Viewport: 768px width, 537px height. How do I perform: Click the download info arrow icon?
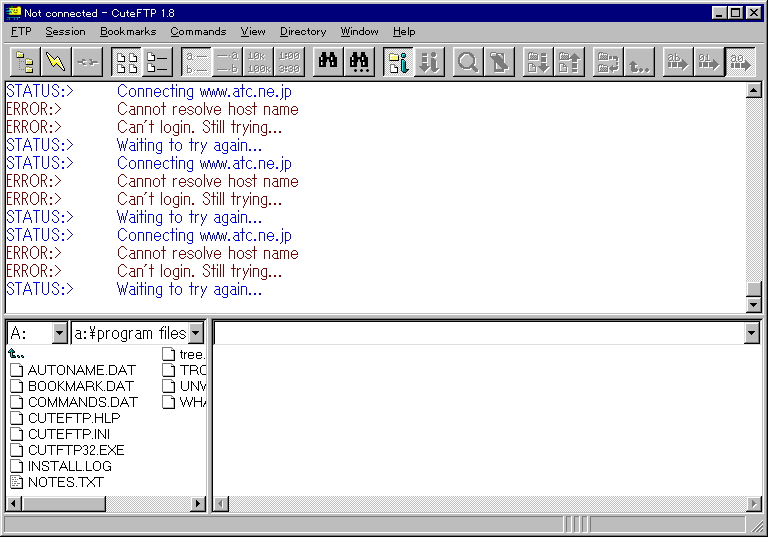point(429,62)
